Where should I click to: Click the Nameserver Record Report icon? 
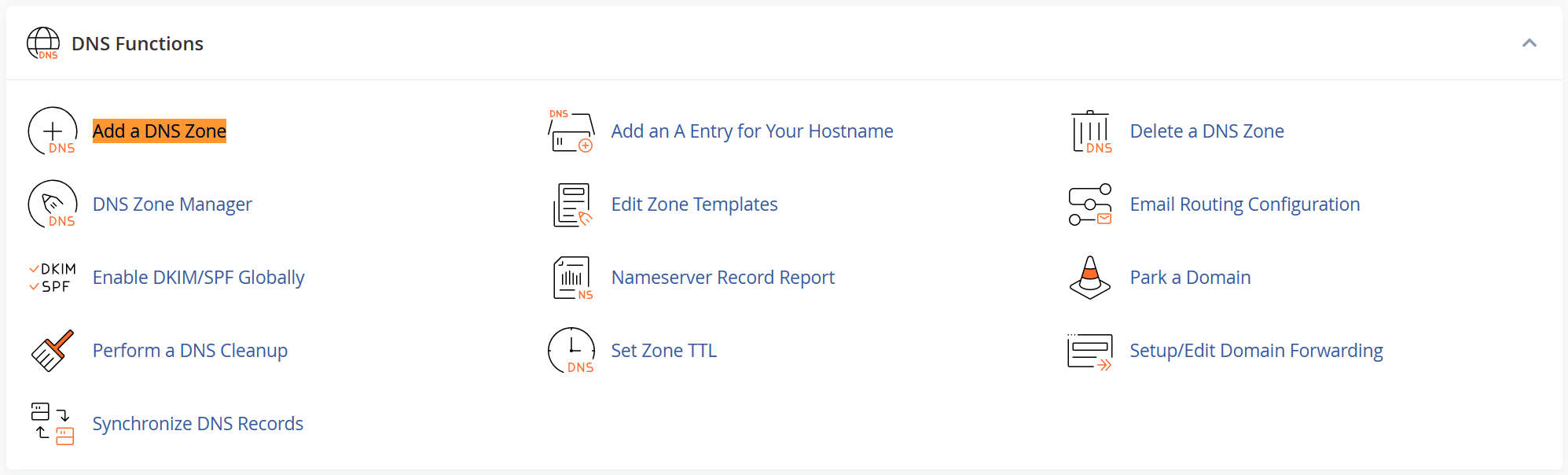573,278
